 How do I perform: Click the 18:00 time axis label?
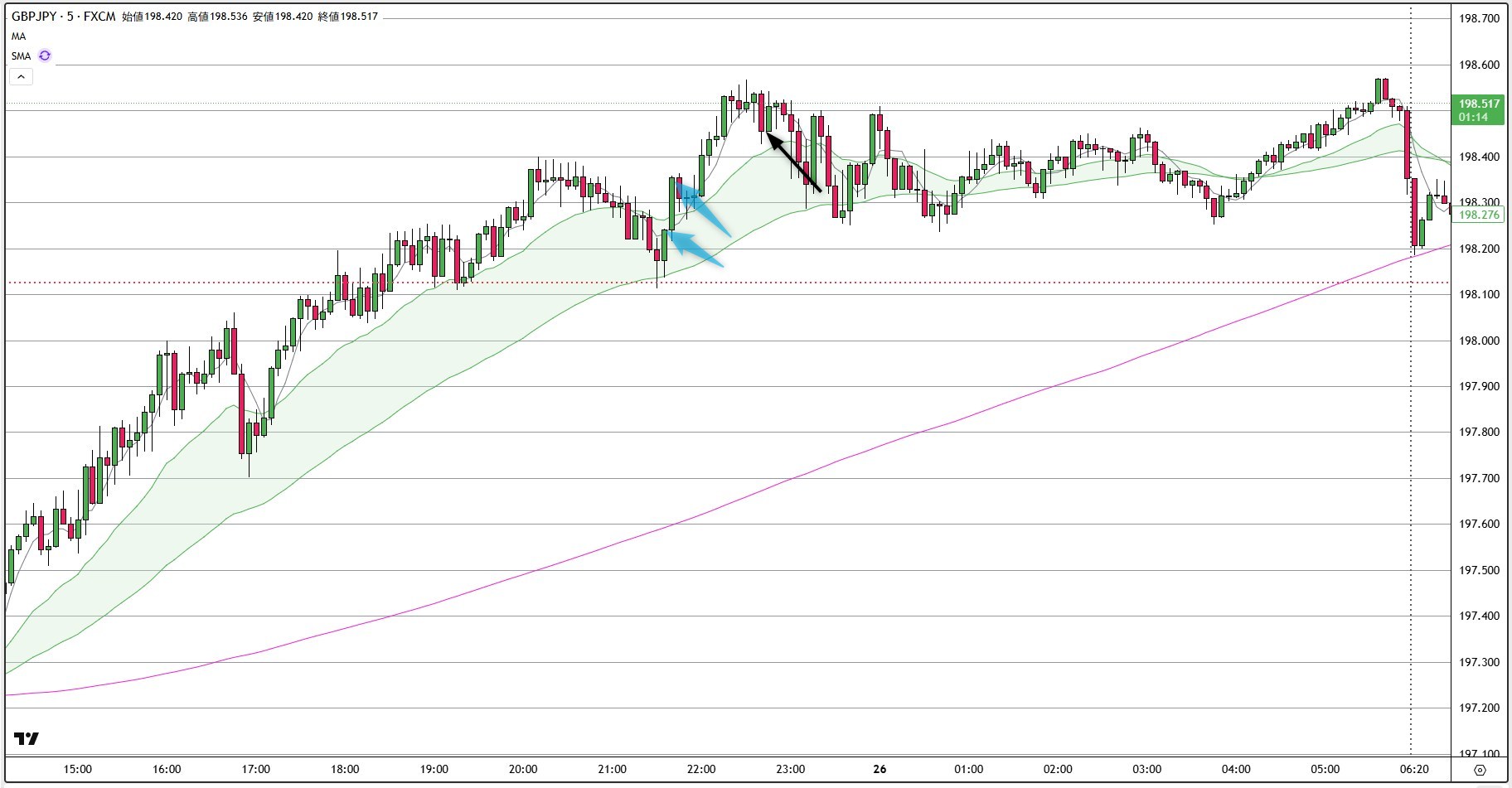(x=345, y=769)
